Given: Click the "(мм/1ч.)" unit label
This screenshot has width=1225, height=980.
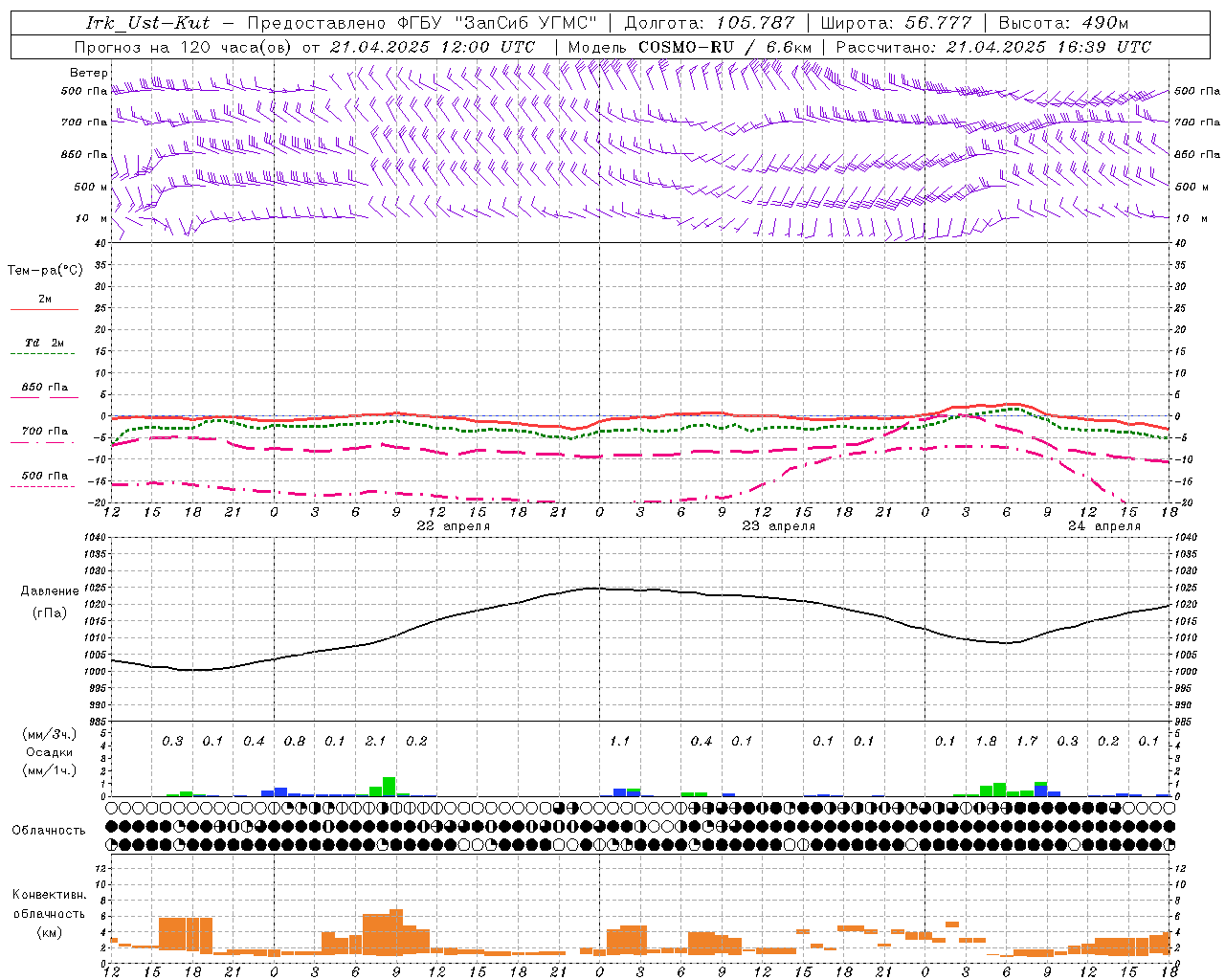Looking at the screenshot, I should pyautogui.click(x=49, y=770).
